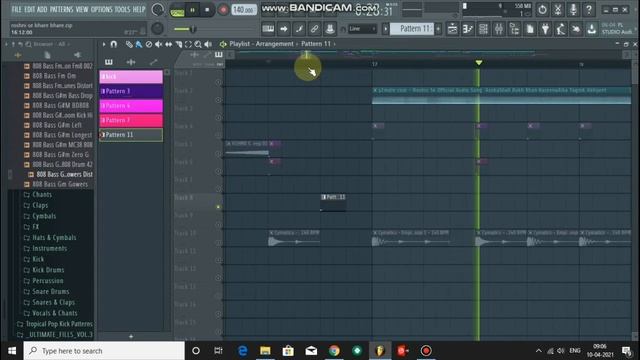
Task: Click the pause playback button
Action: point(192,10)
